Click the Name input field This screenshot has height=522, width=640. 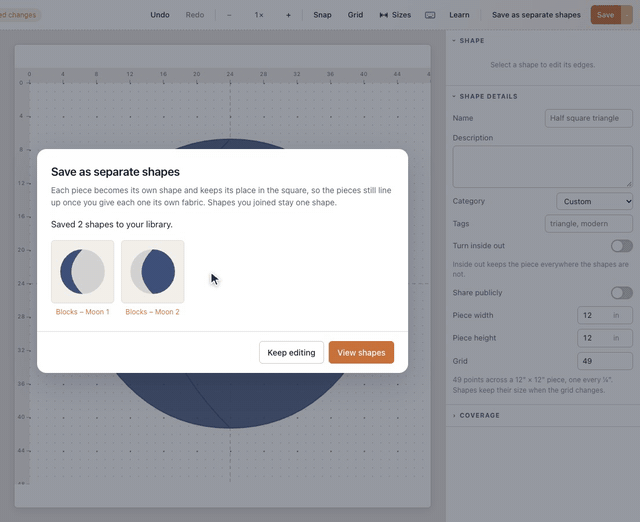(x=589, y=118)
